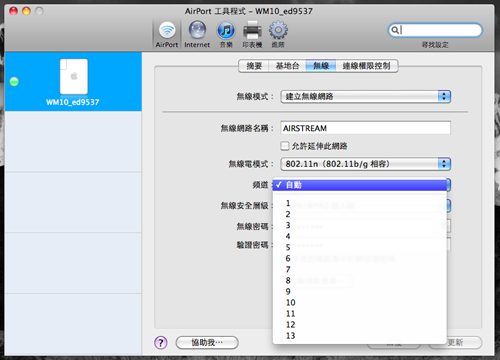
Task: Click the help question mark button
Action: tap(161, 342)
